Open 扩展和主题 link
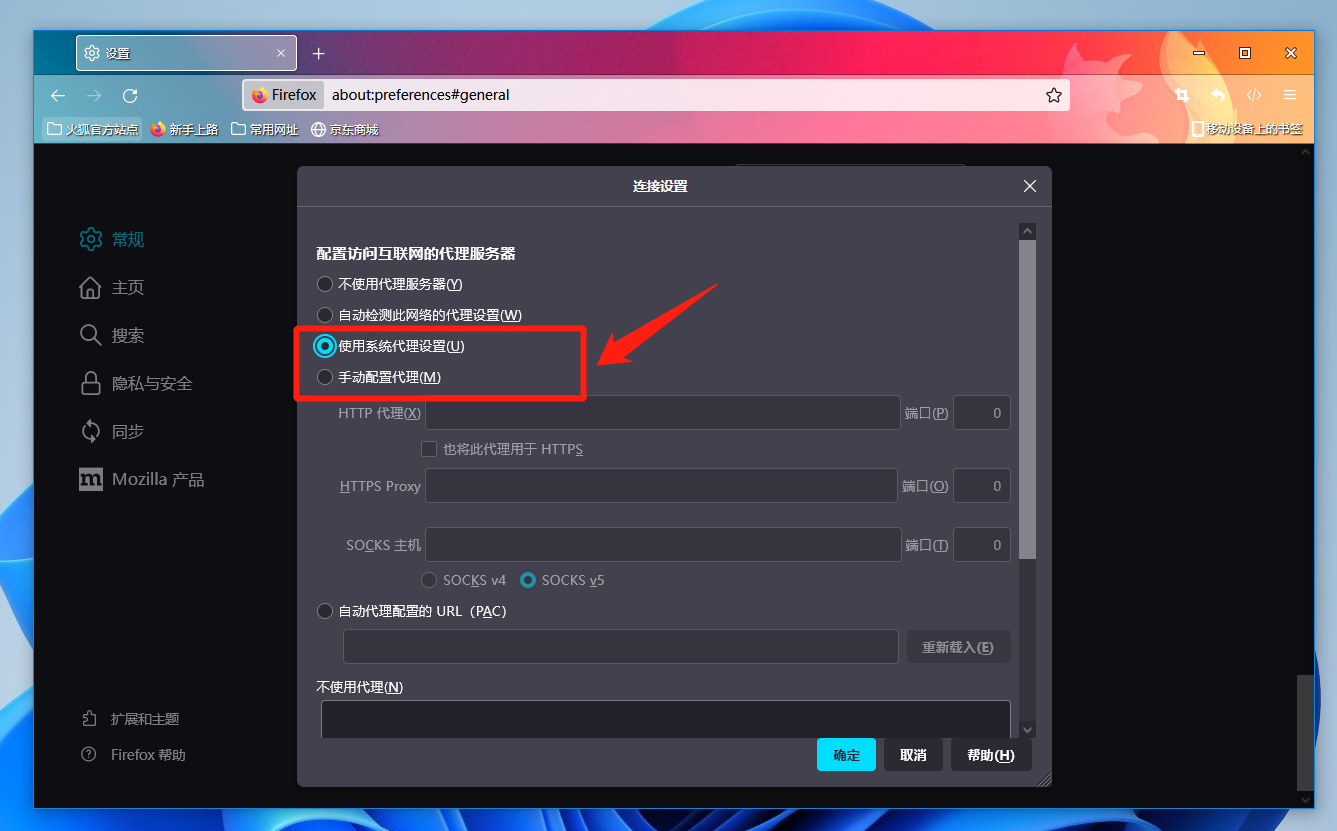Image resolution: width=1337 pixels, height=831 pixels. [130, 719]
